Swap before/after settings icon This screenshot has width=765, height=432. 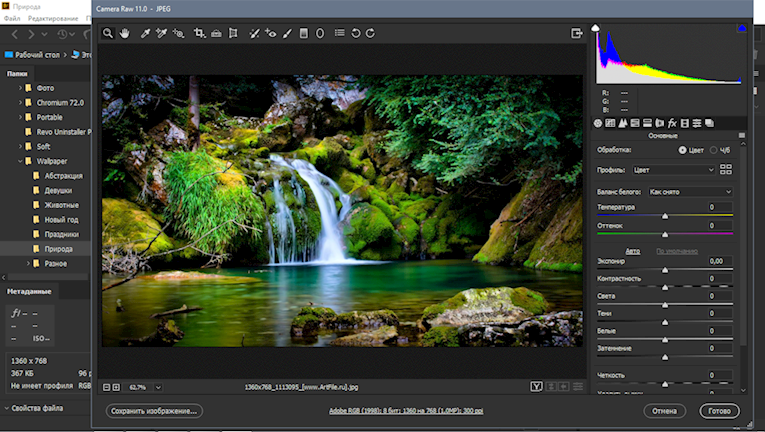point(551,387)
